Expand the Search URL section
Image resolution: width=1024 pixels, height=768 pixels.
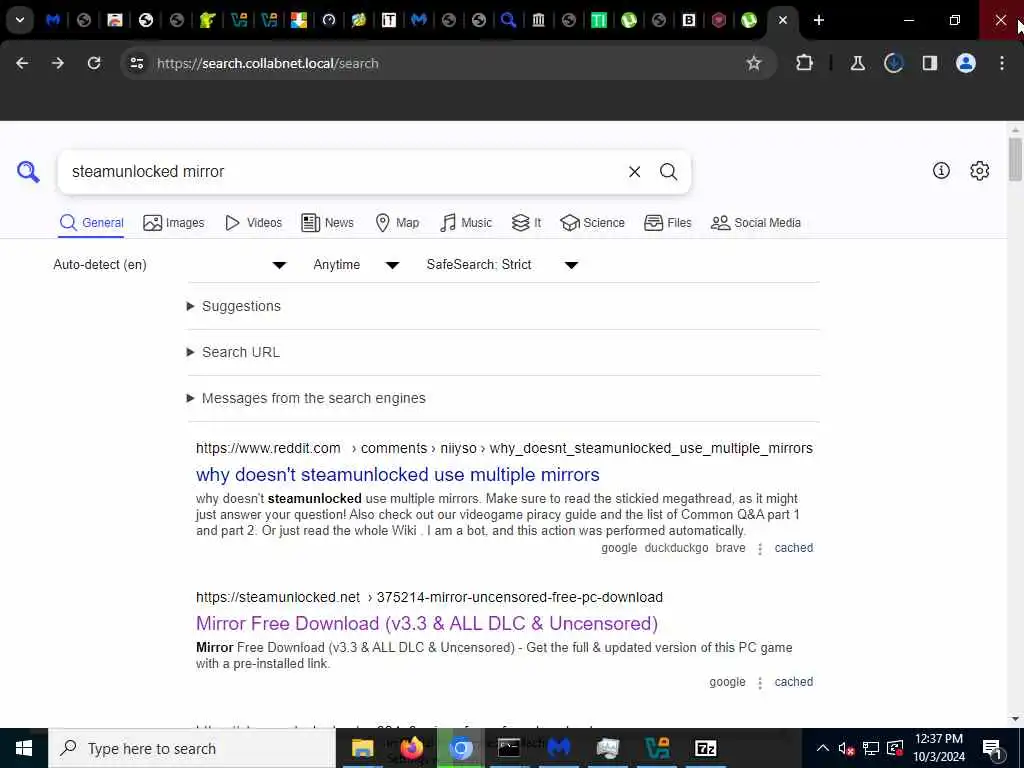[x=233, y=352]
